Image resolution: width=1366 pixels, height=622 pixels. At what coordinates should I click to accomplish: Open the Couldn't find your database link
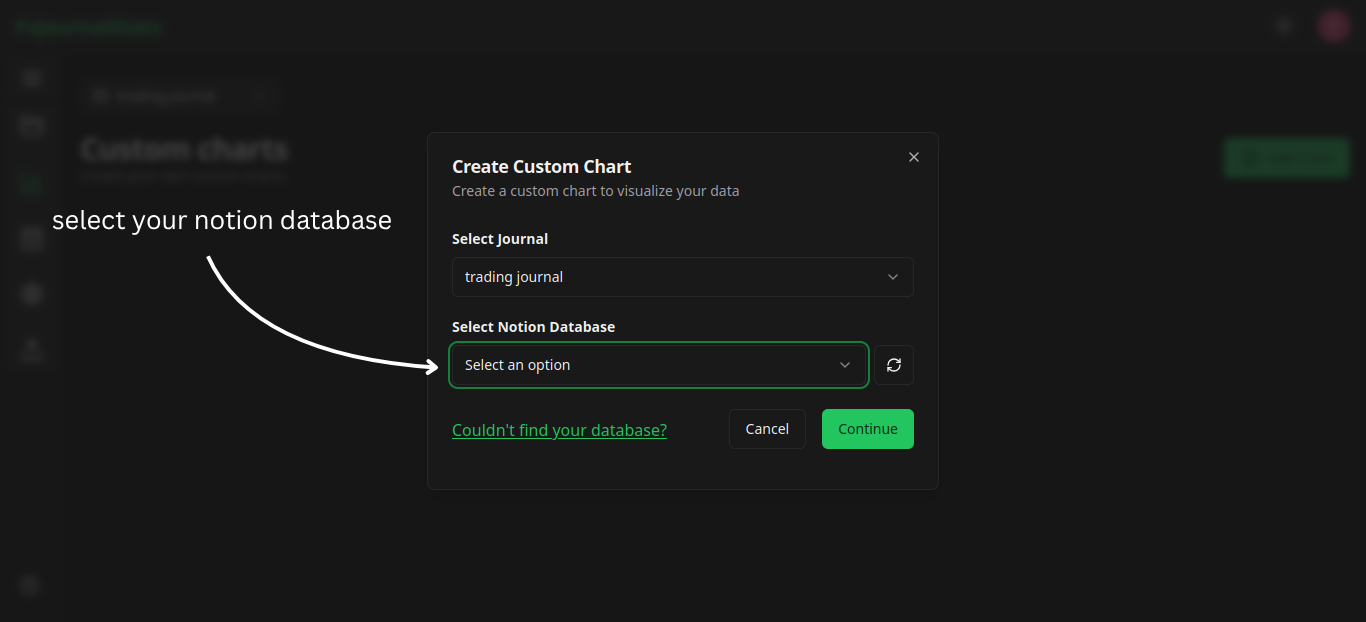pyautogui.click(x=559, y=429)
